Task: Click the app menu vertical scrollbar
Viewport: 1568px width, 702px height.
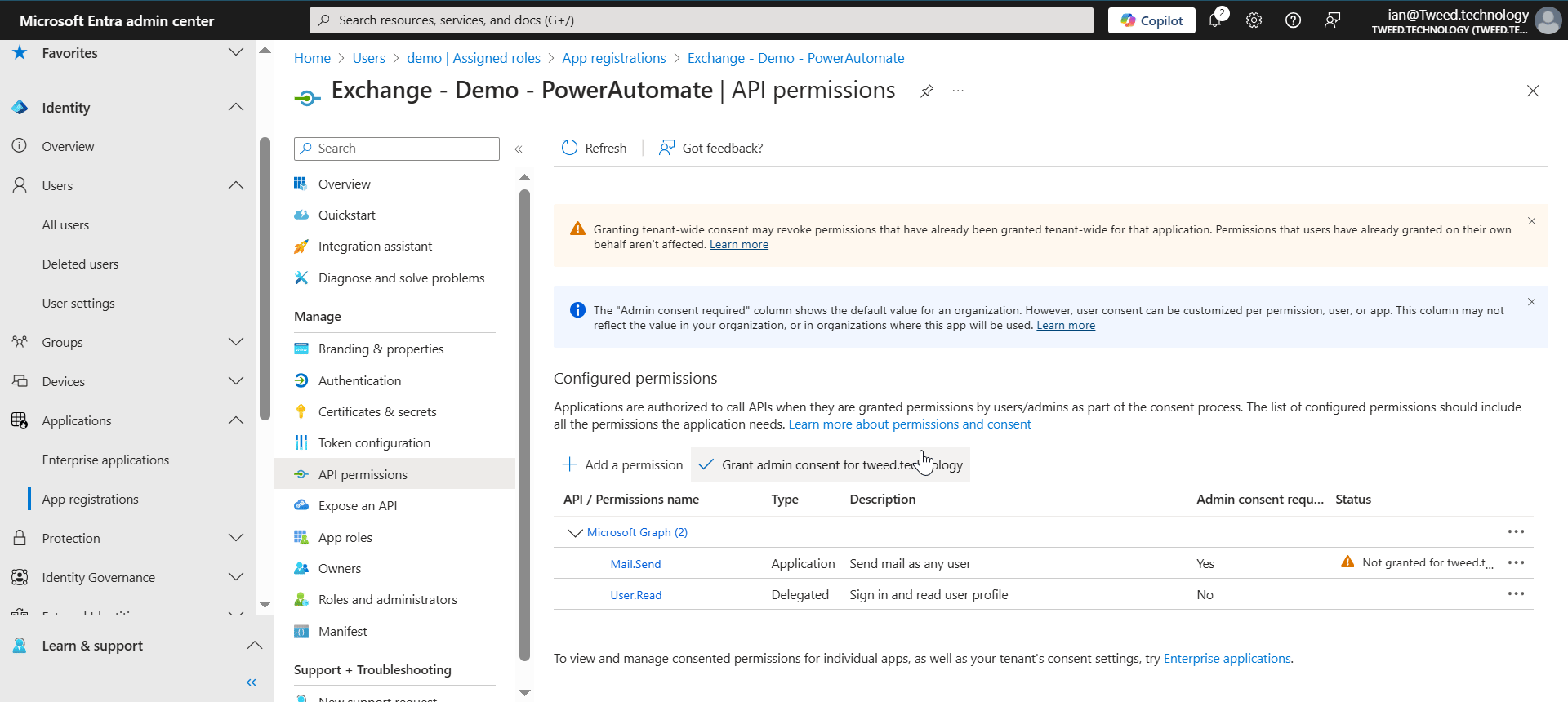Action: click(524, 424)
